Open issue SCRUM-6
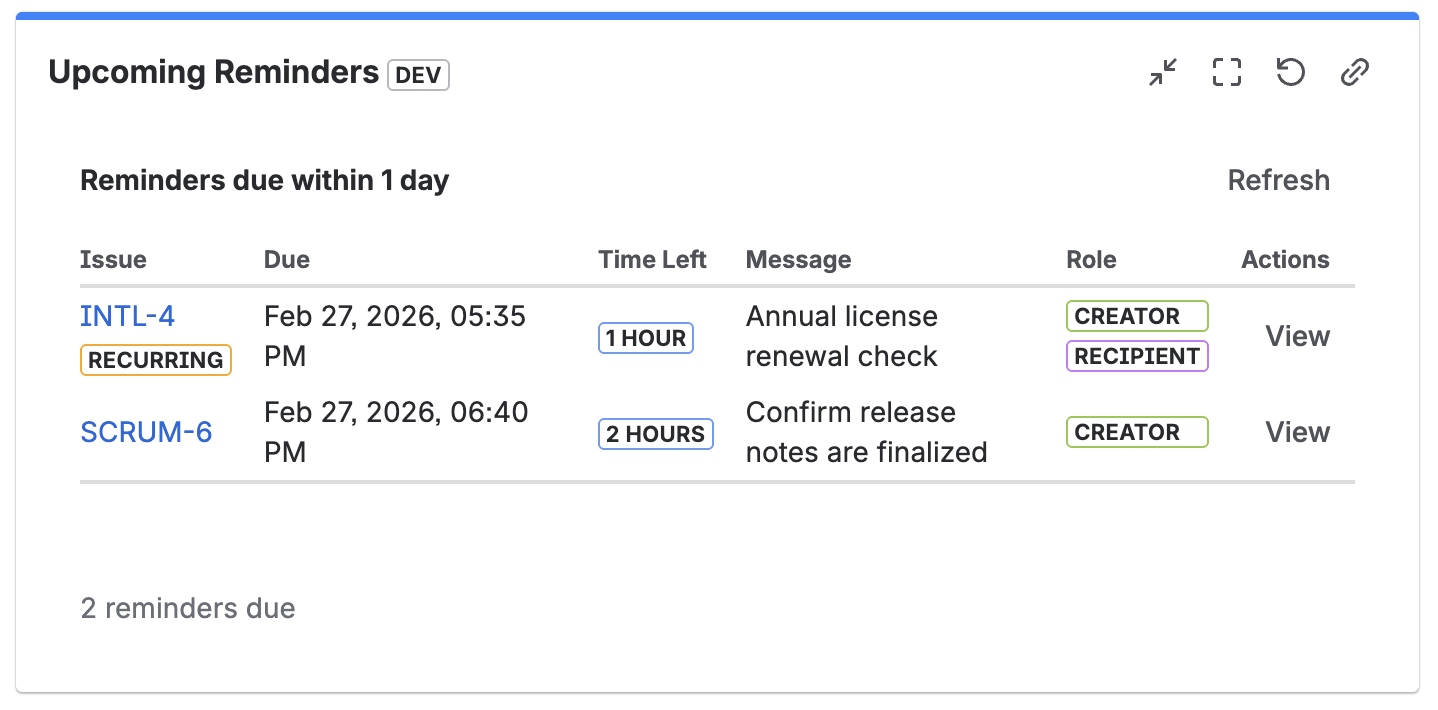 click(x=146, y=432)
